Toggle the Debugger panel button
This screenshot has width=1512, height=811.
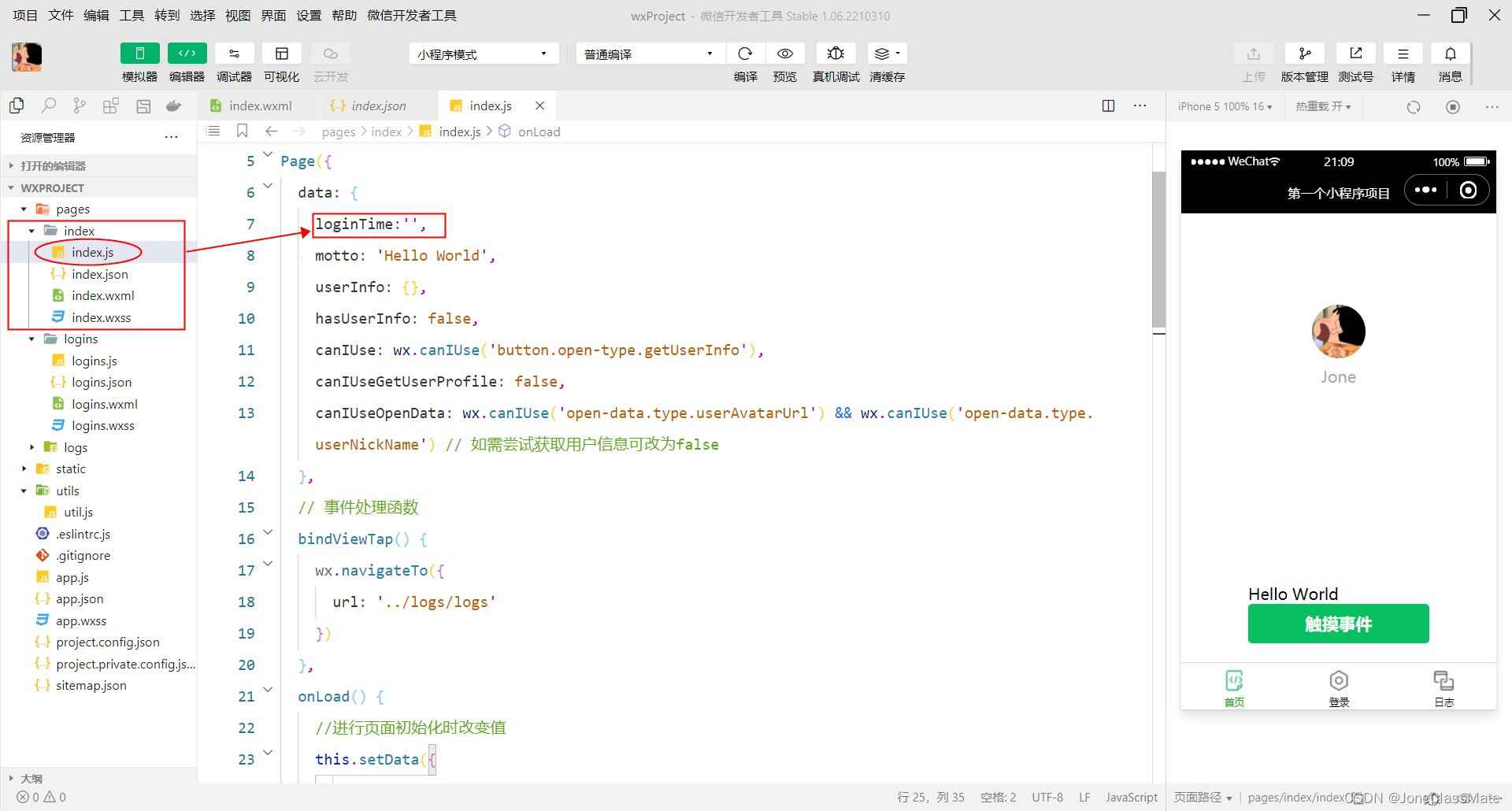(234, 54)
